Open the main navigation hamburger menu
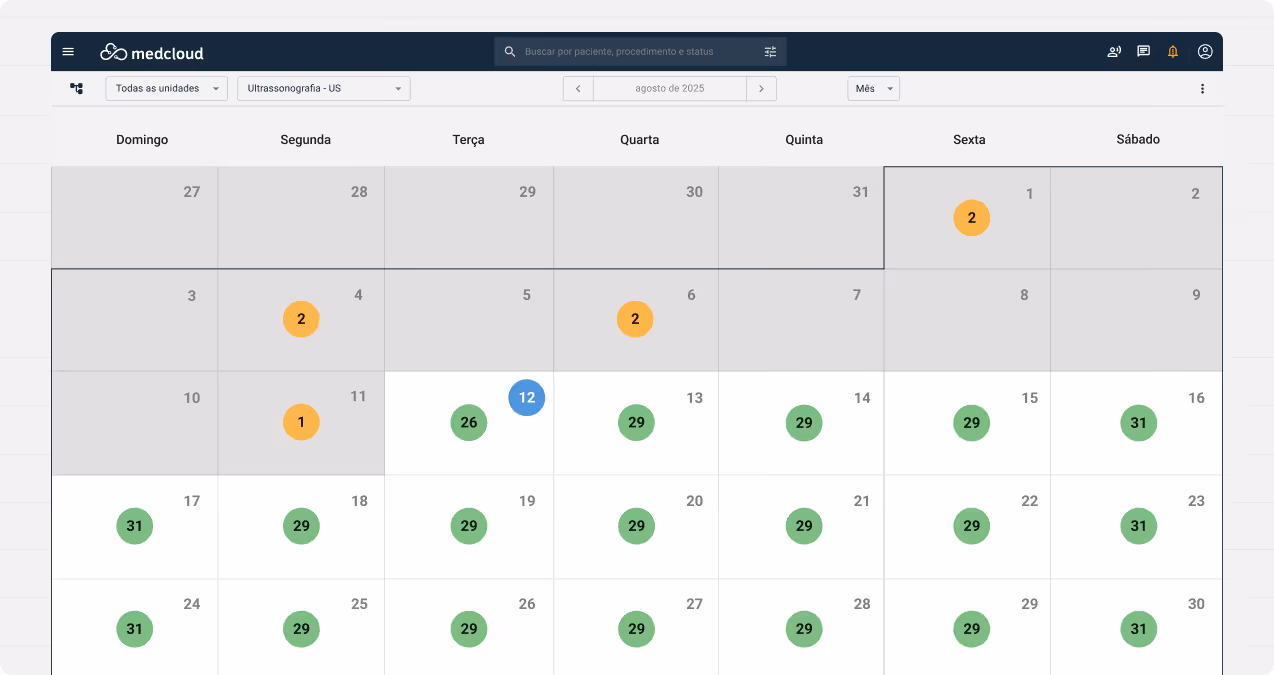This screenshot has height=675, width=1274. (68, 51)
